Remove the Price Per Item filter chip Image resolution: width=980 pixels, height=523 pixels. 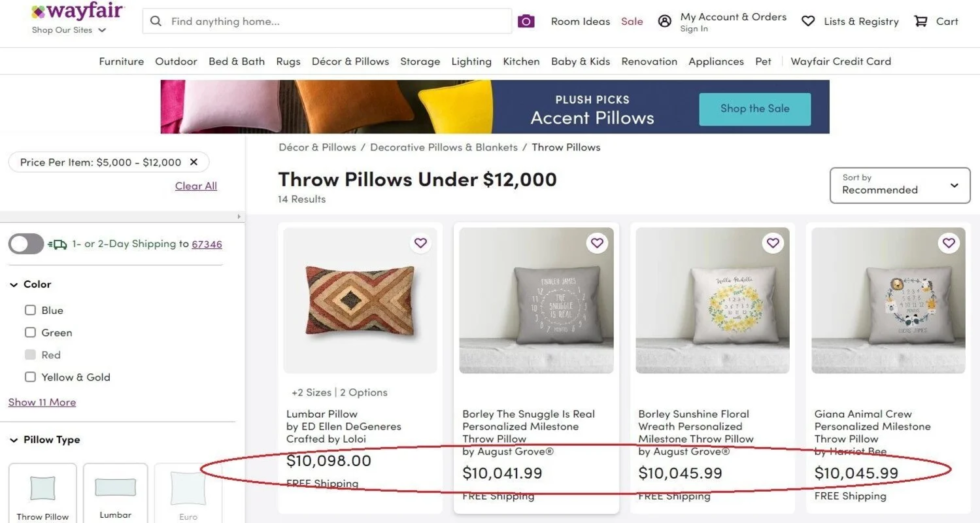(x=194, y=162)
